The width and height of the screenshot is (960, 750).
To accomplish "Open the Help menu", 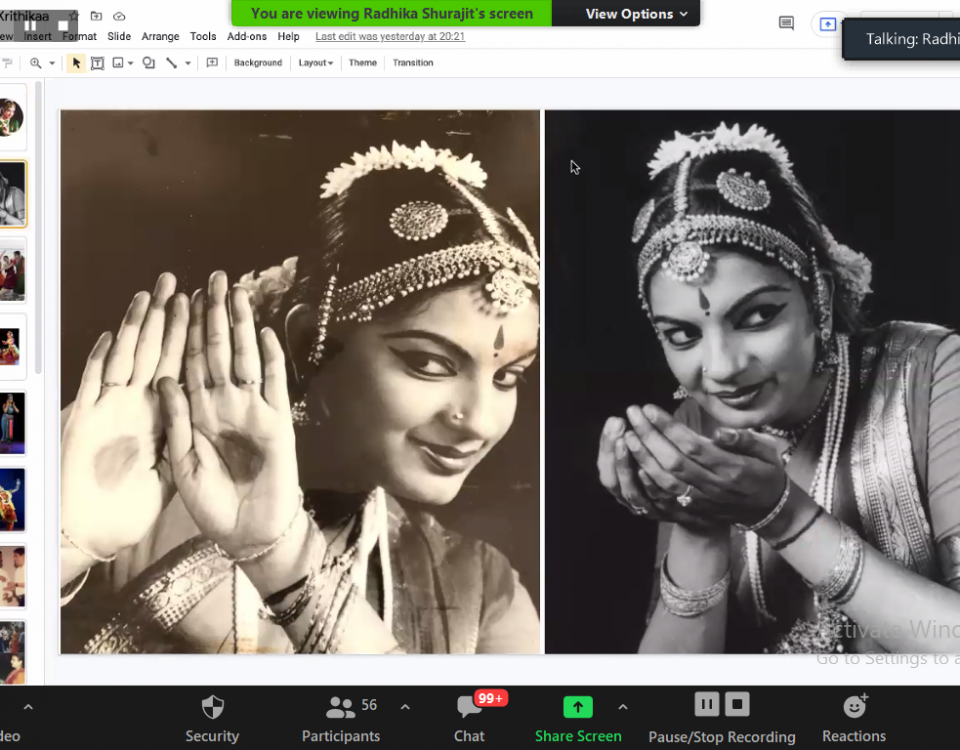I will pos(288,37).
